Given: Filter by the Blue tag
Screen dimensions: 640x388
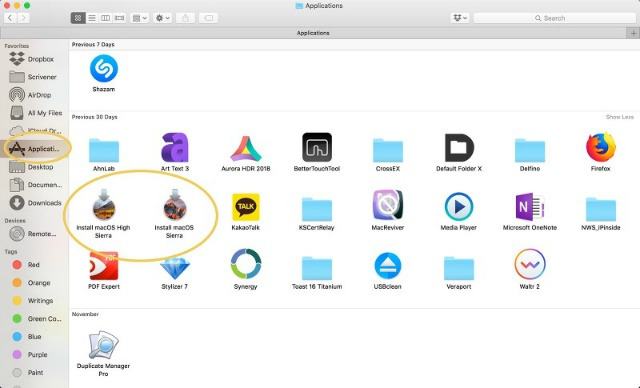Looking at the screenshot, I should click(35, 337).
